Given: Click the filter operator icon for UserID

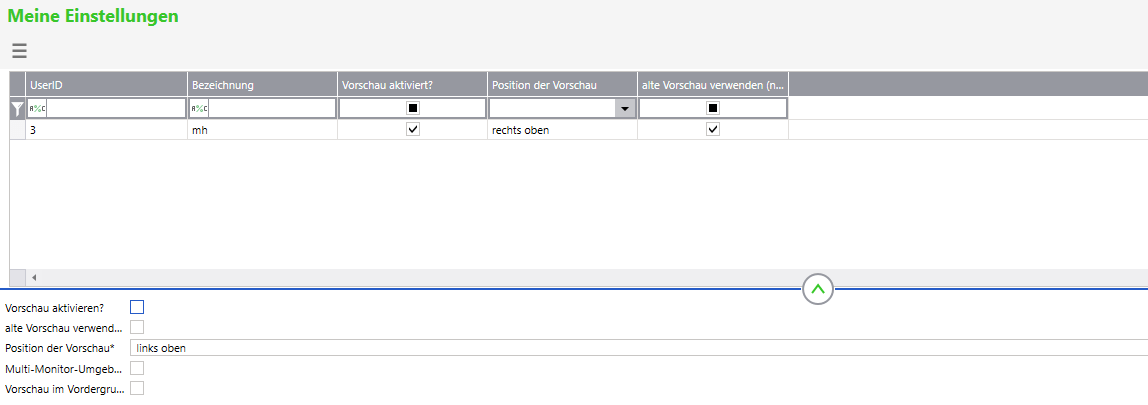Looking at the screenshot, I should pyautogui.click(x=36, y=108).
